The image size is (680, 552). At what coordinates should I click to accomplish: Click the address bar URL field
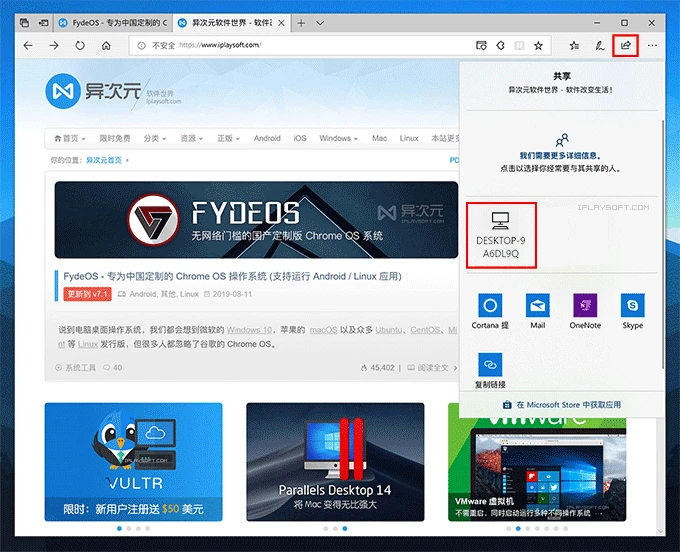tap(300, 45)
